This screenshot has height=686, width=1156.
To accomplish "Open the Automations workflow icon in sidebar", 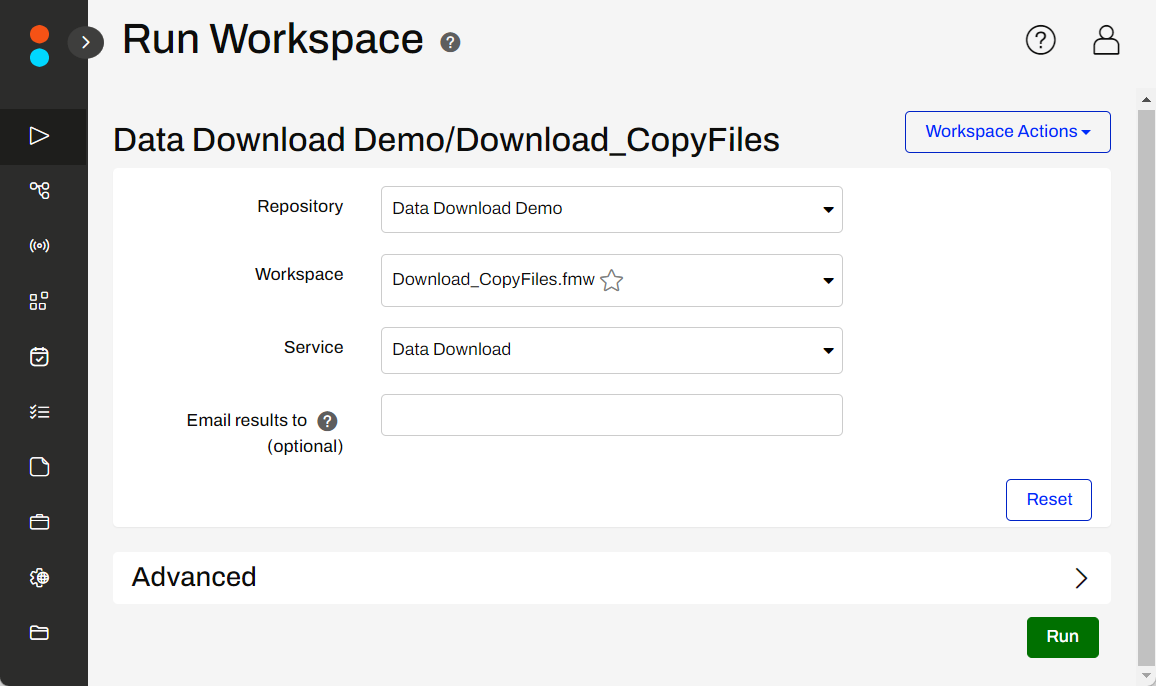I will point(39,190).
